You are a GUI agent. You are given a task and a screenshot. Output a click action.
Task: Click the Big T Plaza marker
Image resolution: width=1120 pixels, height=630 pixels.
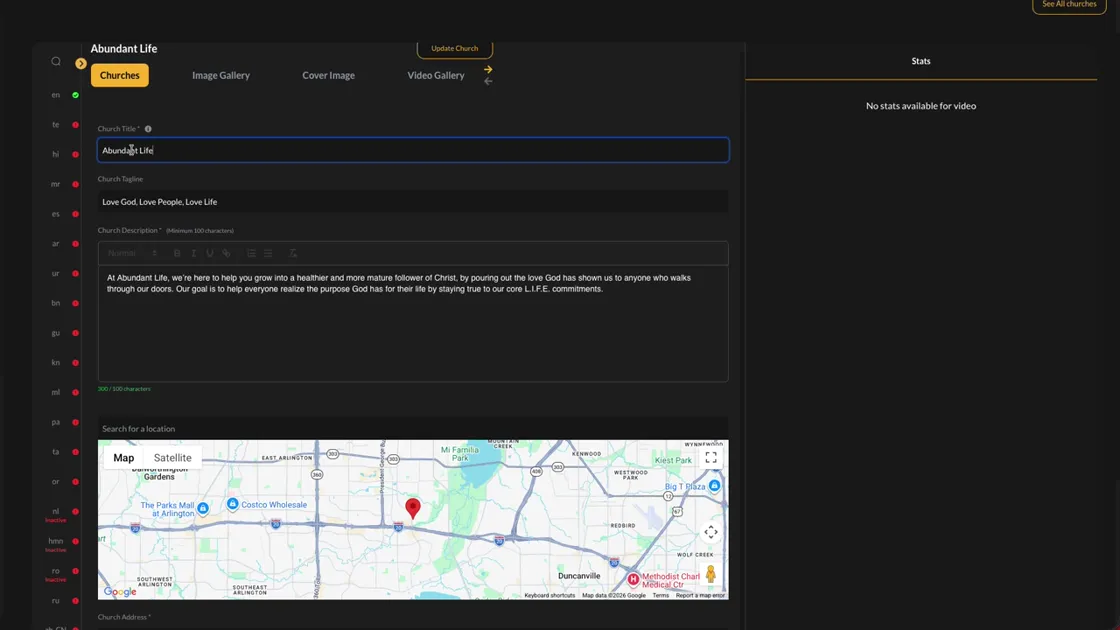click(714, 486)
